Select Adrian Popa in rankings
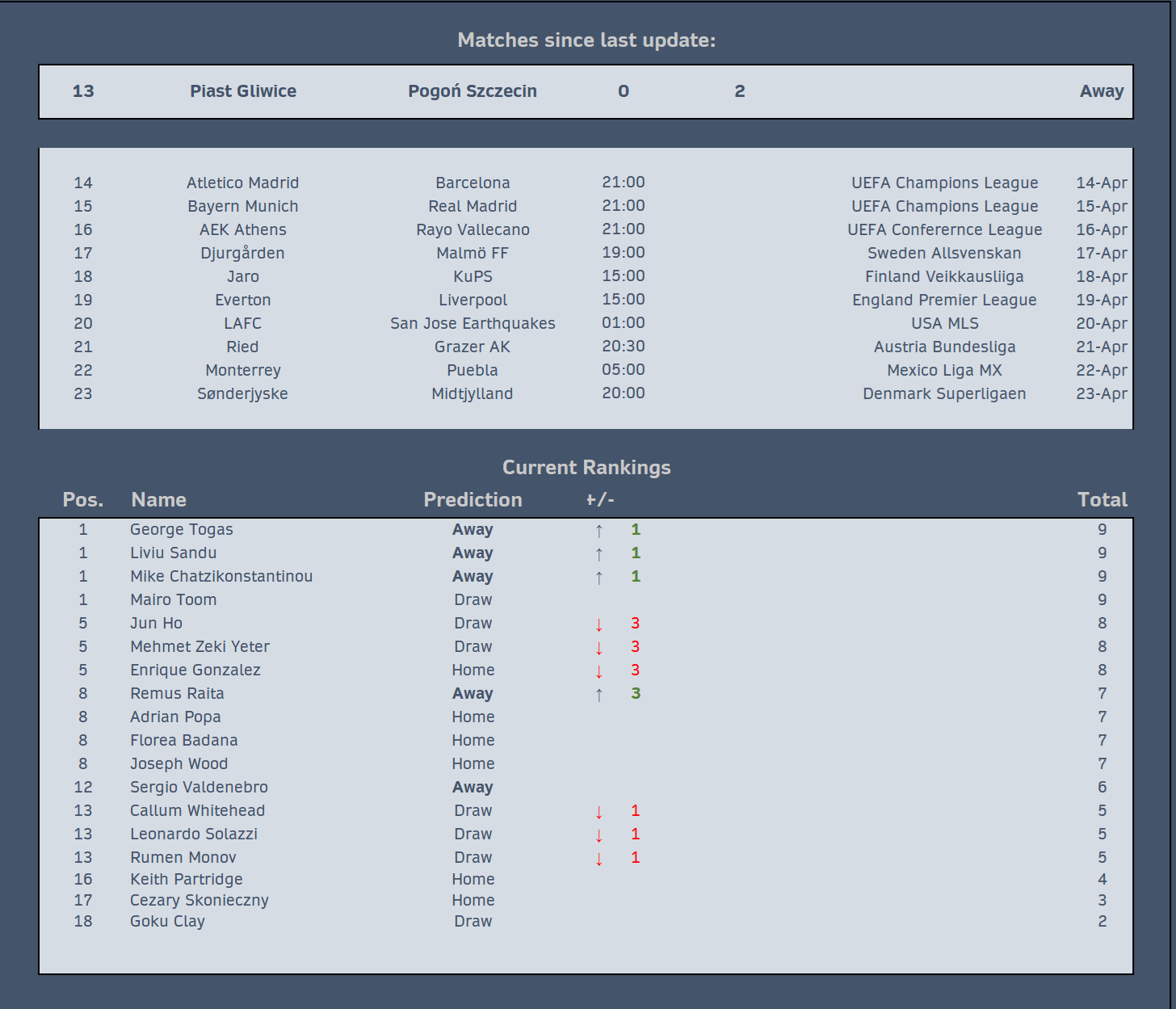The width and height of the screenshot is (1176, 1009). pos(175,717)
